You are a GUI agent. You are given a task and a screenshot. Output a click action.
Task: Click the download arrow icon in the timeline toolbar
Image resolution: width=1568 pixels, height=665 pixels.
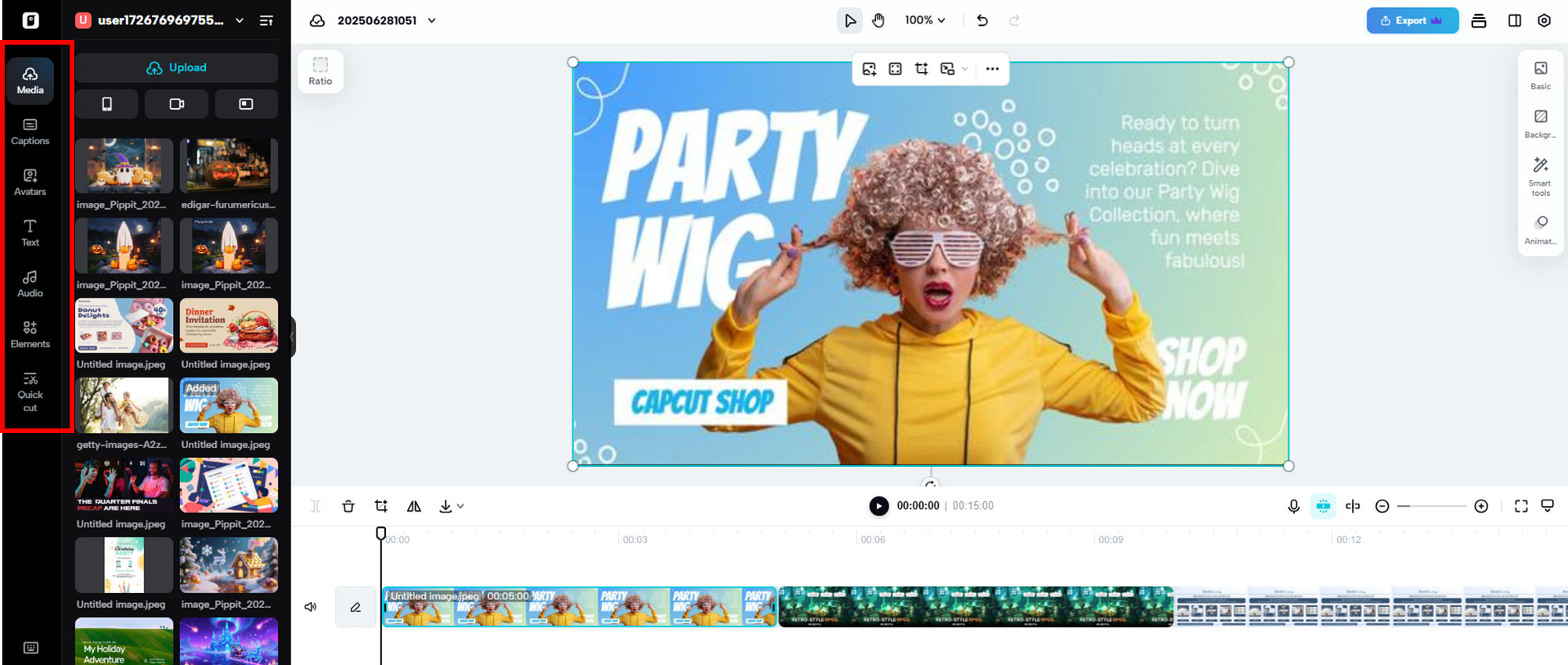pos(445,506)
